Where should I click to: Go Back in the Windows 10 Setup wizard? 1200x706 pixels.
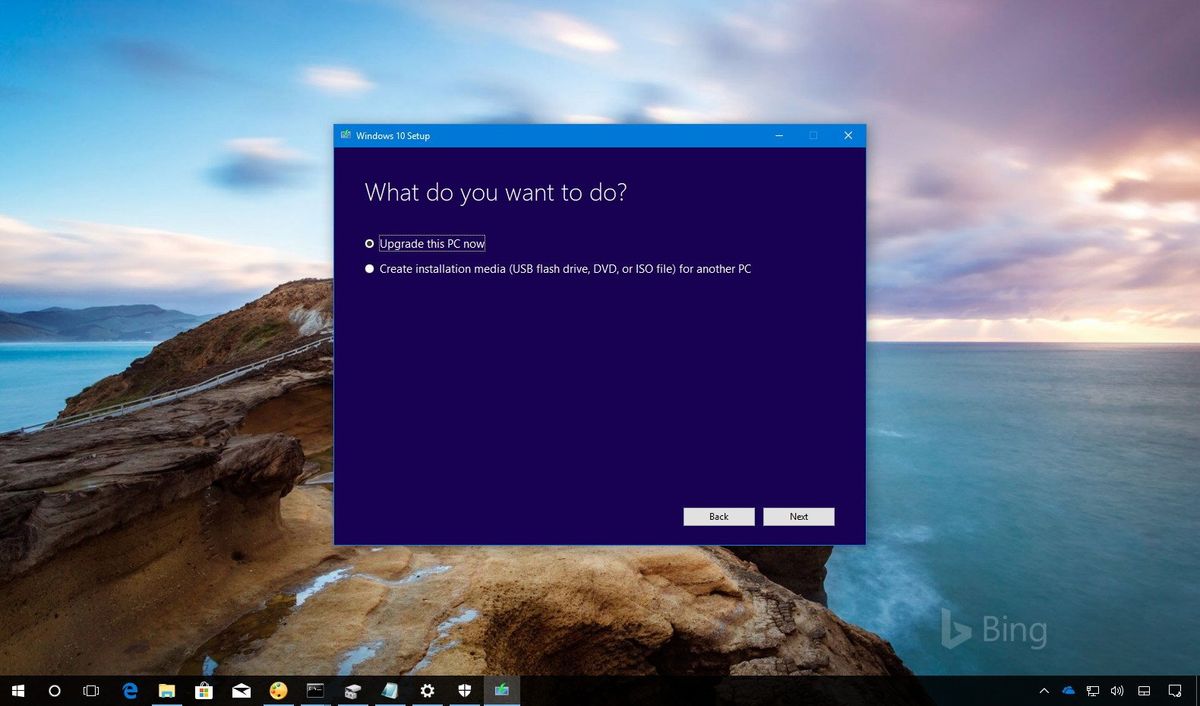click(718, 516)
